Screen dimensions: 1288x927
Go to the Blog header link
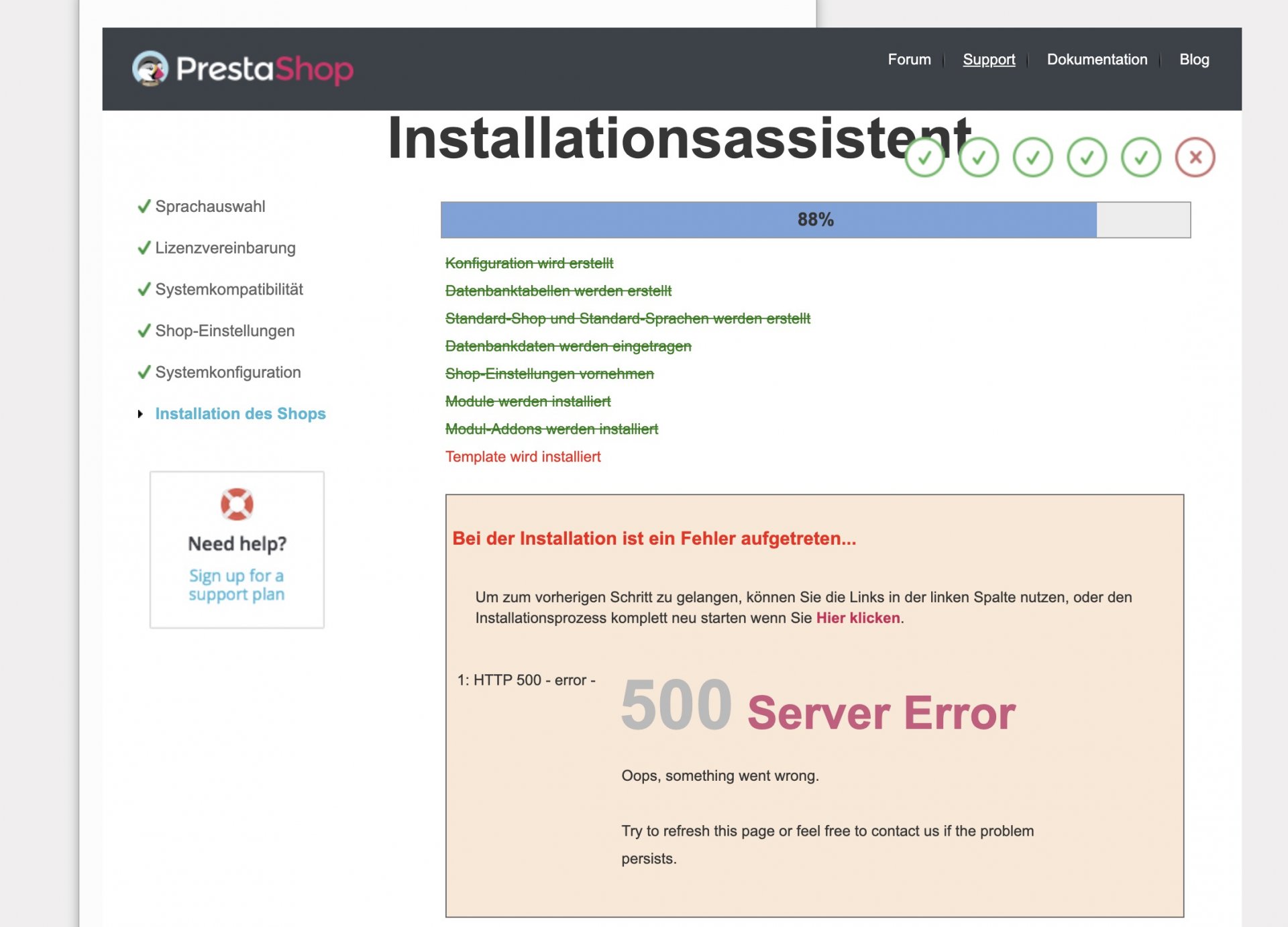click(1193, 60)
